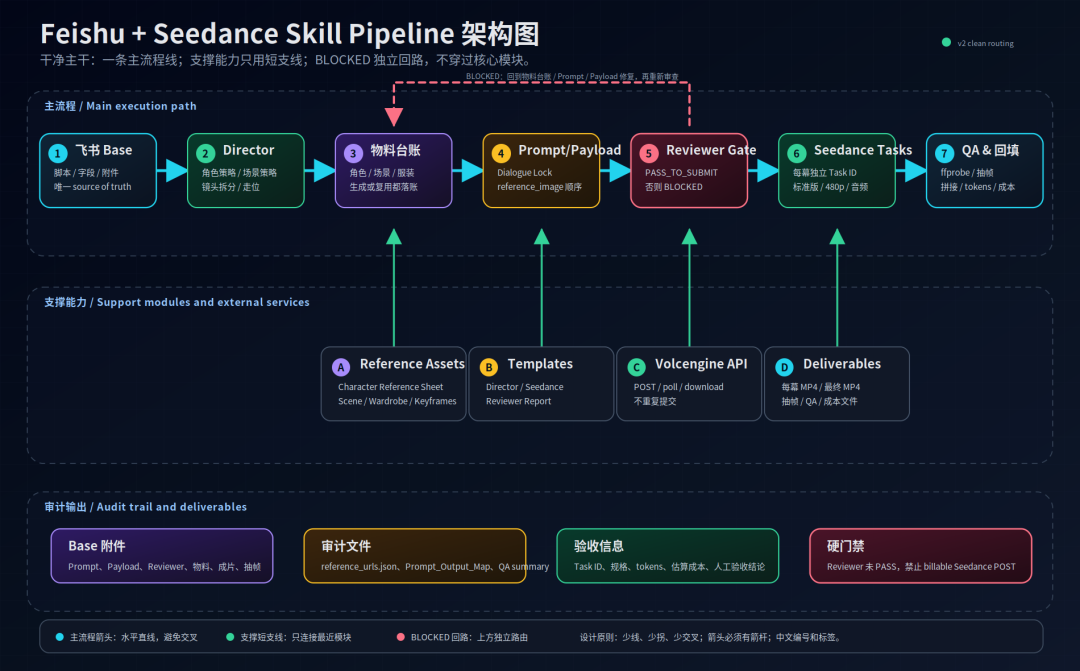Image resolution: width=1080 pixels, height=671 pixels.
Task: Click the 主流程 / Main execution path label
Action: coord(121,106)
